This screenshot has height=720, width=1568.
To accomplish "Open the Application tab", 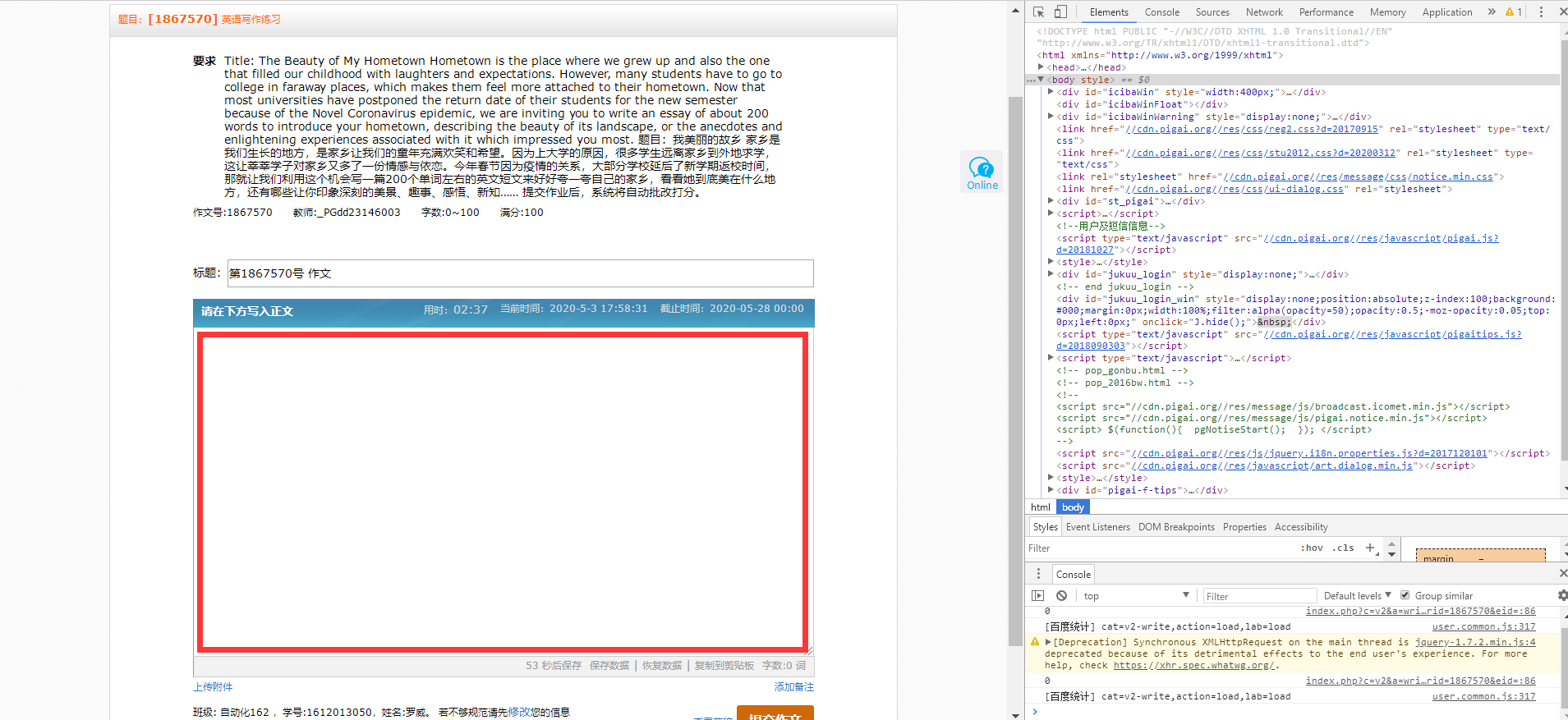I will point(1446,12).
